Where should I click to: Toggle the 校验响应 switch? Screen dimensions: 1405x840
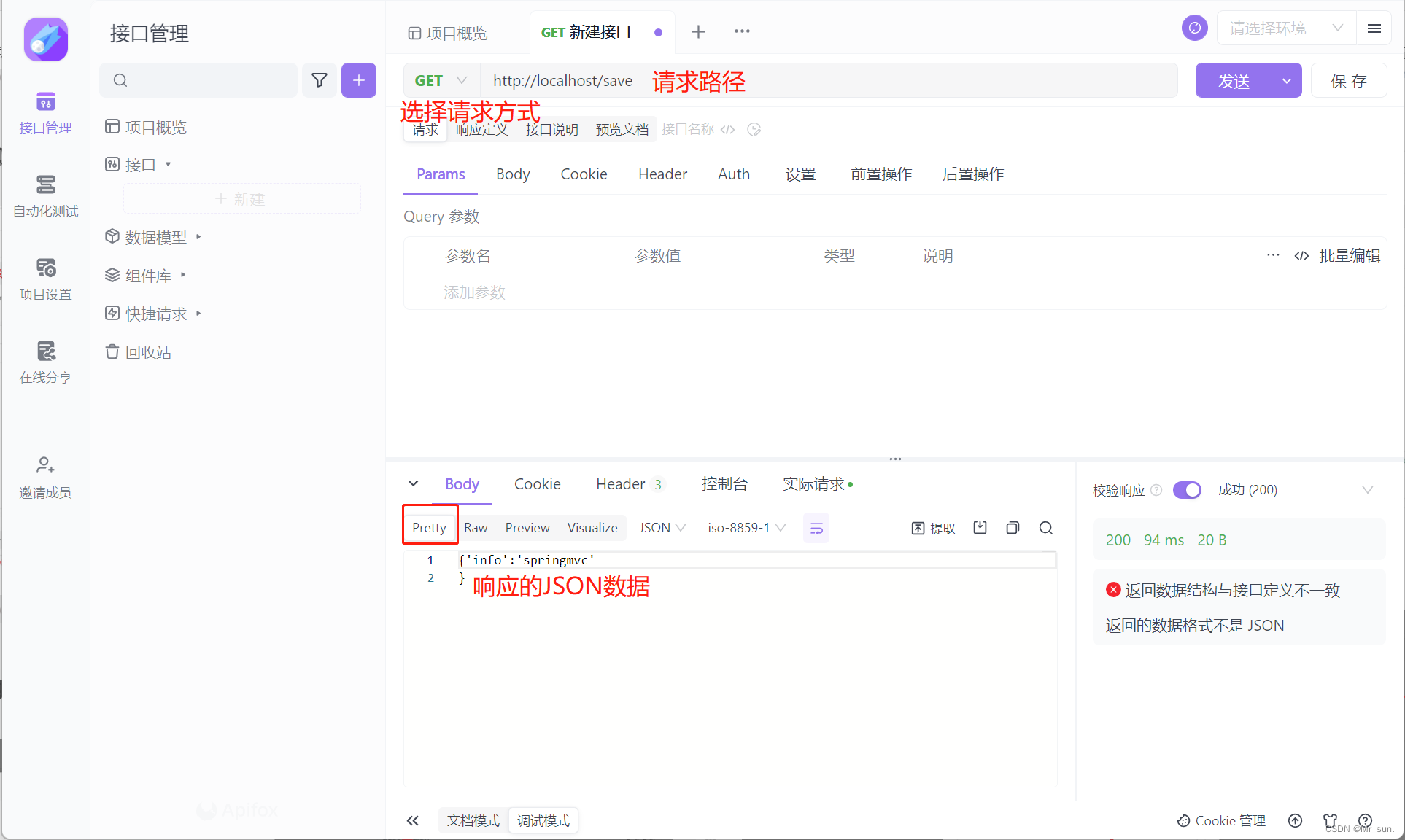pyautogui.click(x=1187, y=490)
